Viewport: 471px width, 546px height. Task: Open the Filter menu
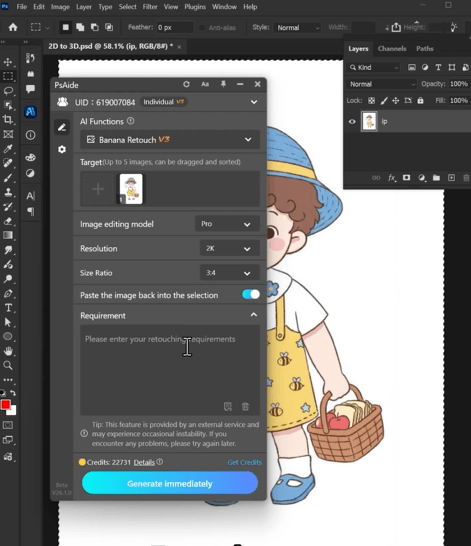[x=150, y=7]
